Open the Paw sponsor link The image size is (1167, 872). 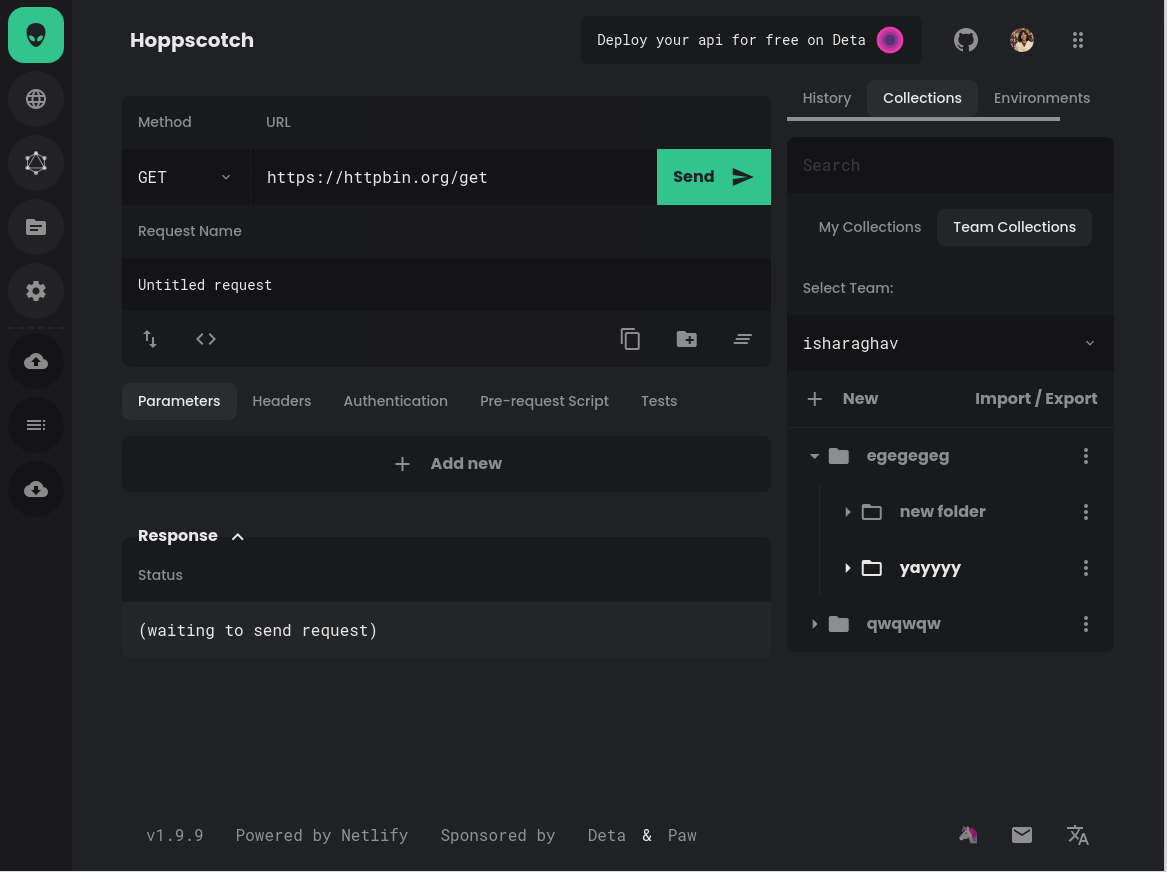pyautogui.click(x=682, y=835)
